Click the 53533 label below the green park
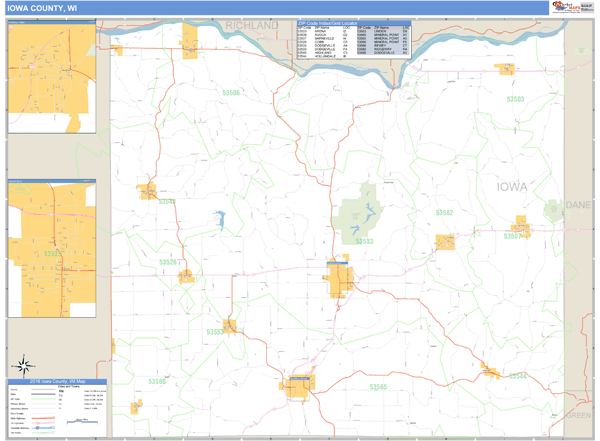 tap(364, 241)
